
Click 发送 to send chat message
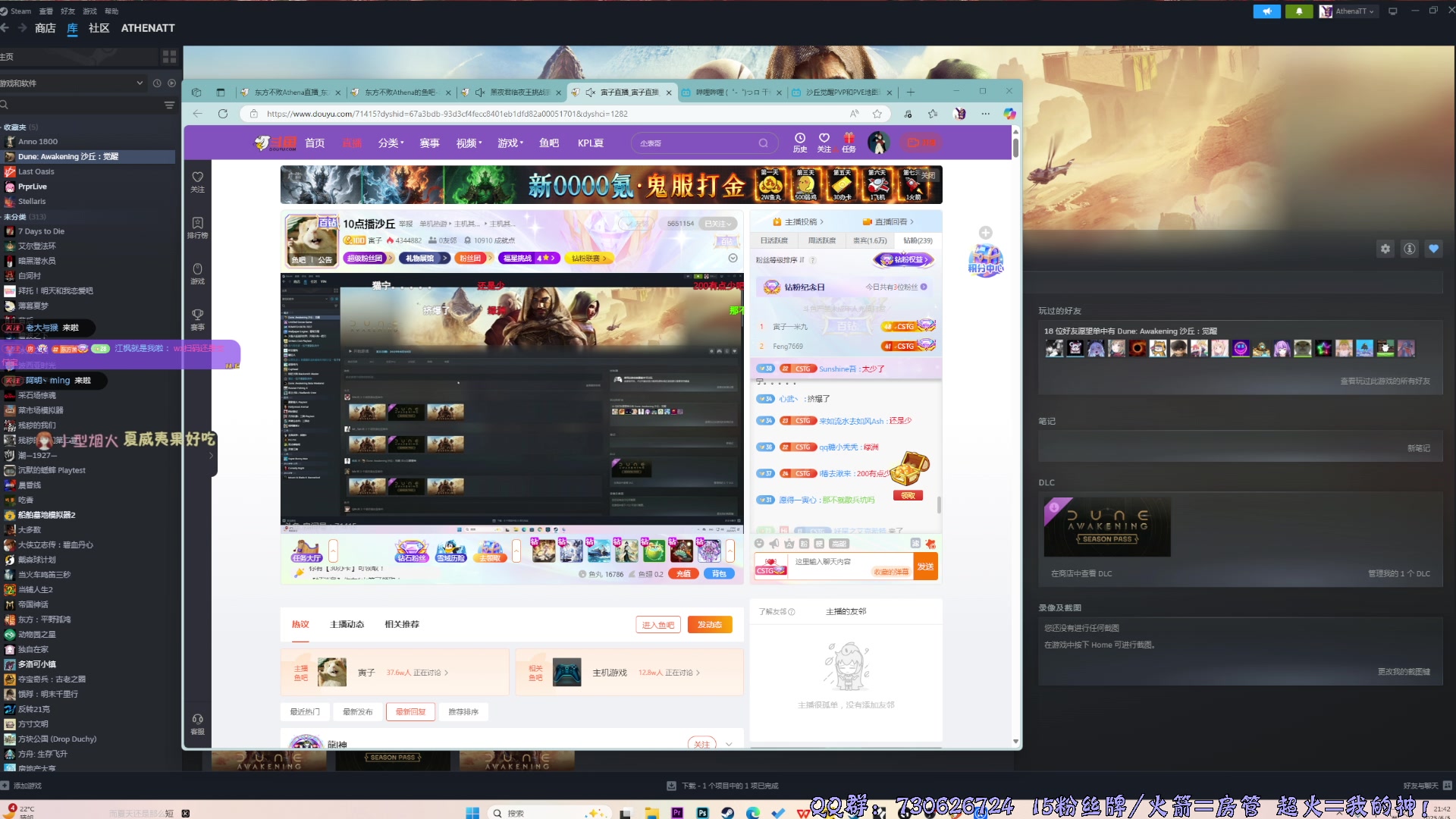tap(926, 566)
